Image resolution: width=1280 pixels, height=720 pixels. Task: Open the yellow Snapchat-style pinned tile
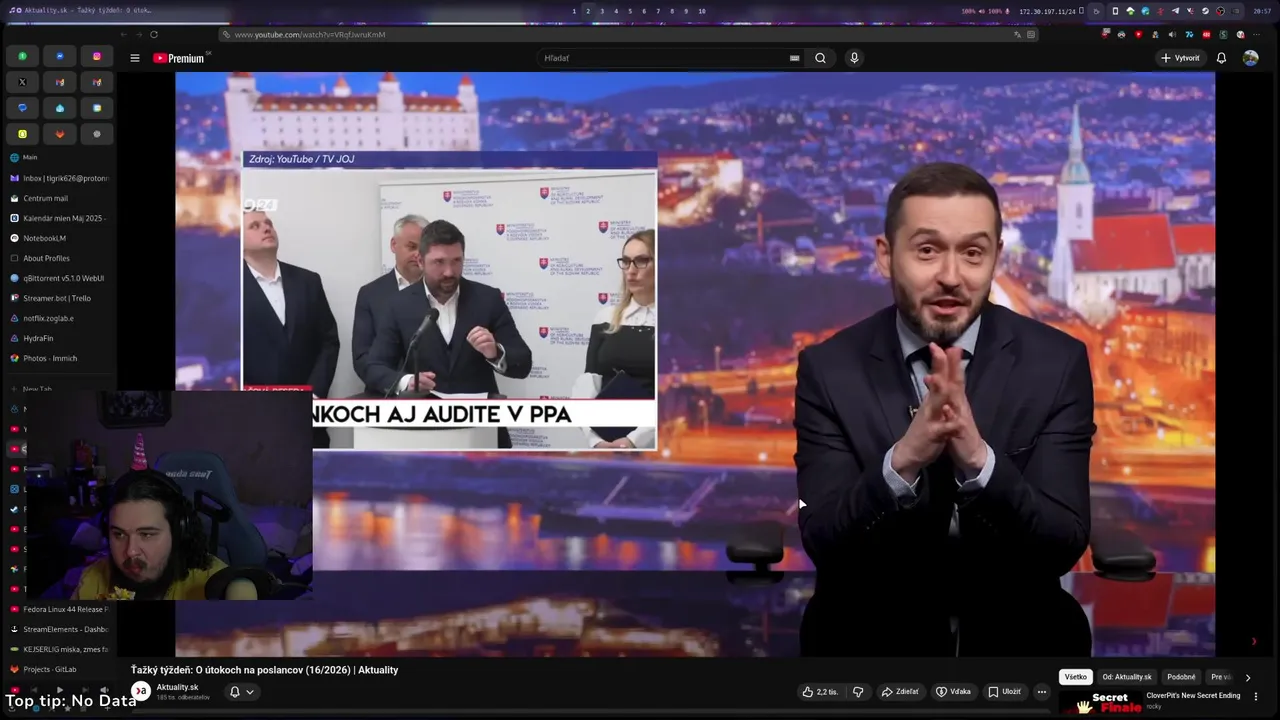click(x=22, y=134)
